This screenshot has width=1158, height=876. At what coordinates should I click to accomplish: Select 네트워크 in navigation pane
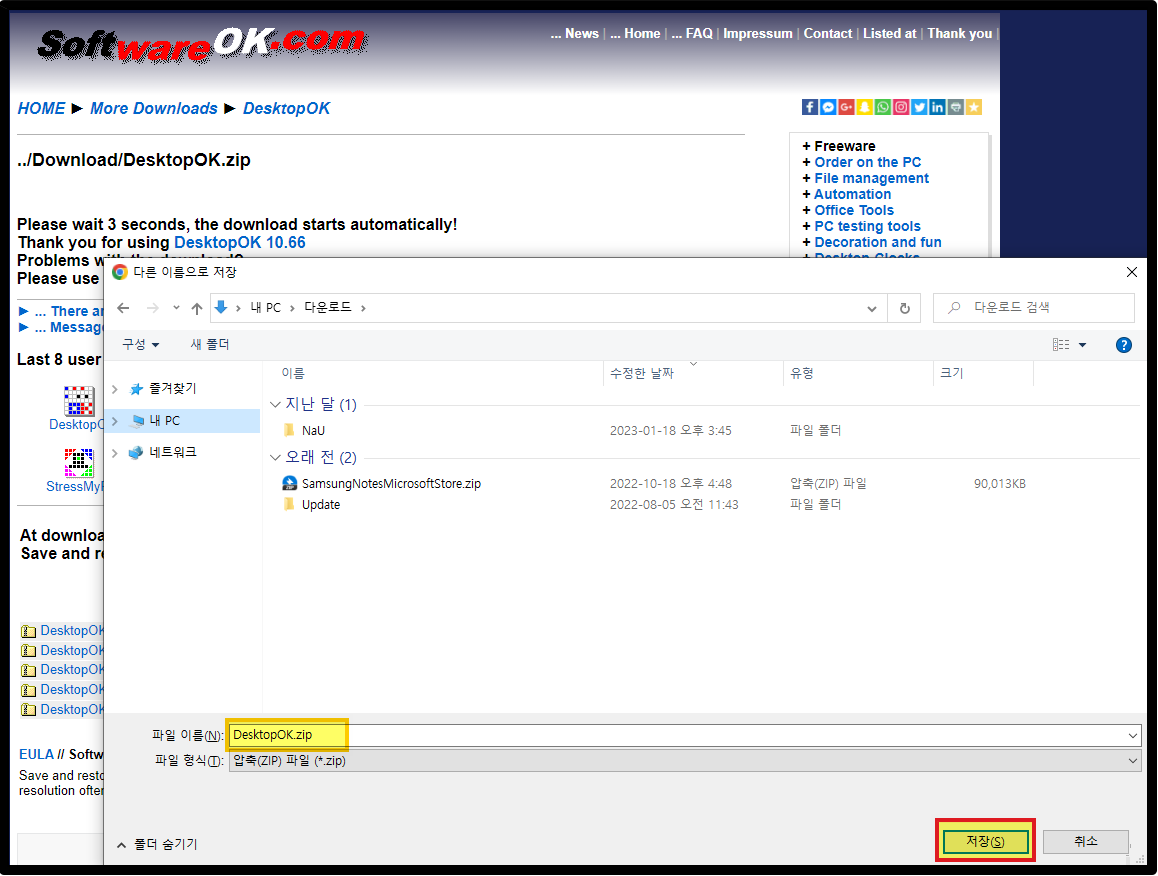(173, 452)
